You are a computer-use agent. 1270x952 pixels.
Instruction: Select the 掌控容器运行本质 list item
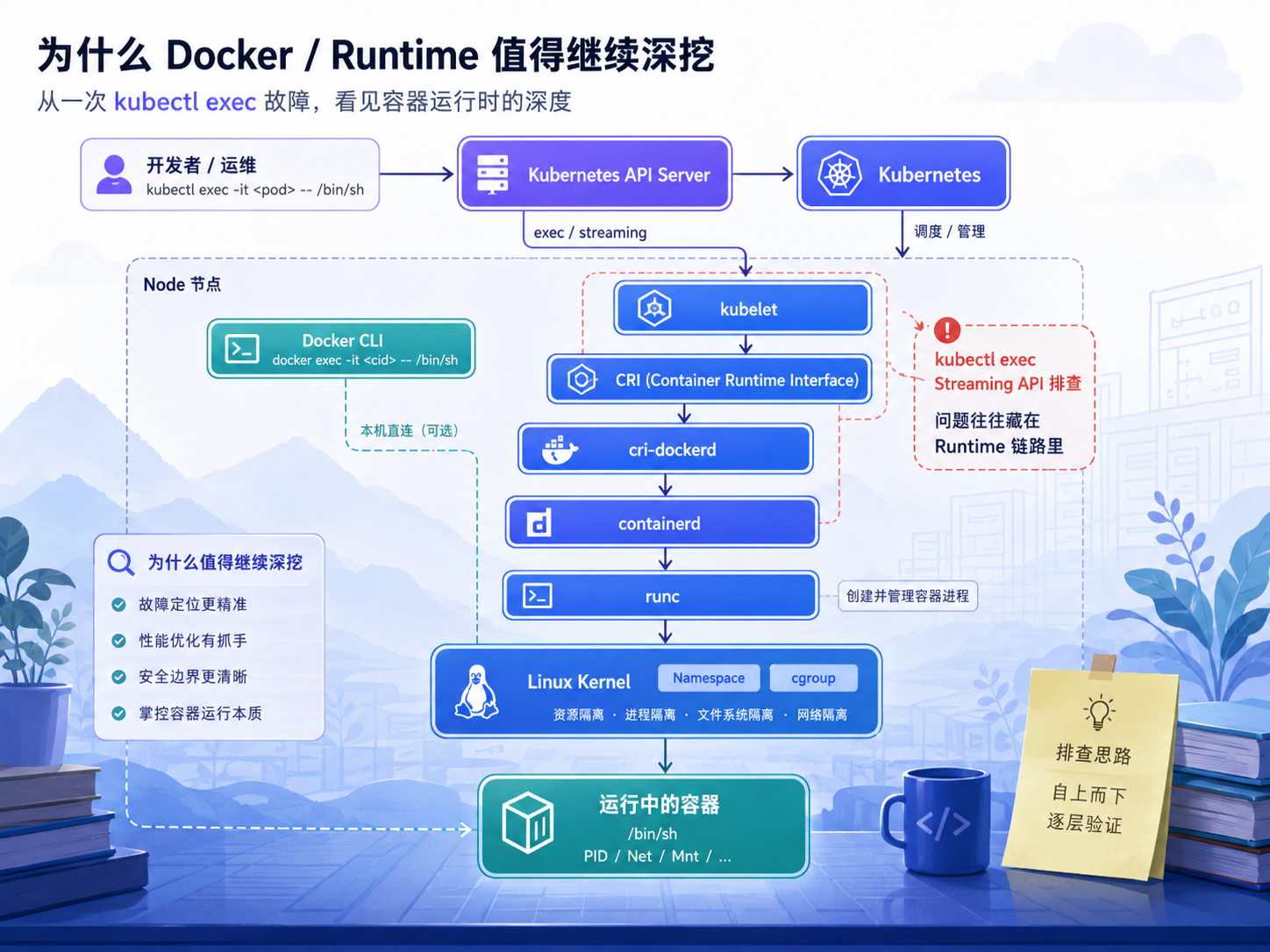[201, 714]
